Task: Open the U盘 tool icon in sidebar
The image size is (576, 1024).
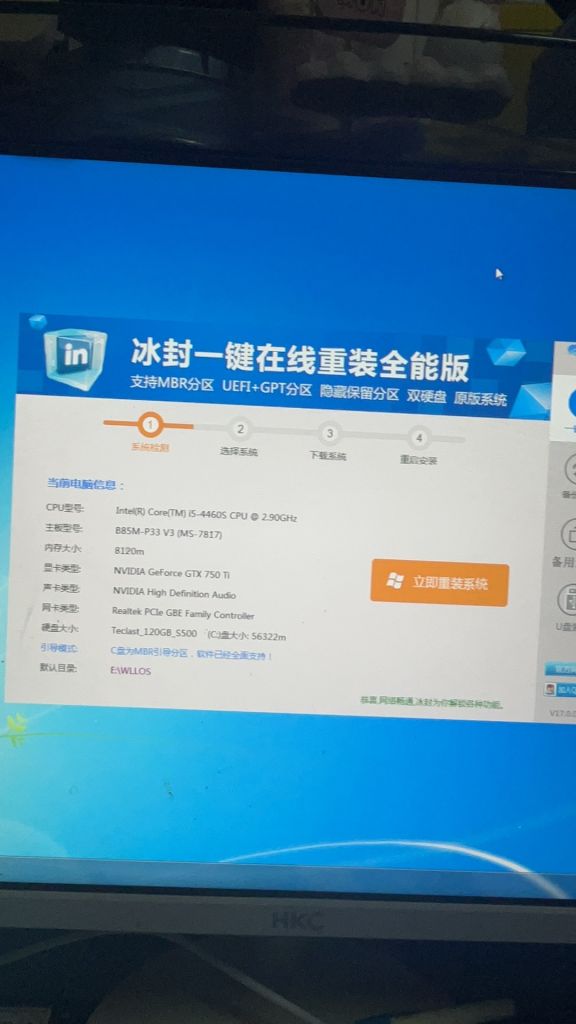Action: point(567,600)
